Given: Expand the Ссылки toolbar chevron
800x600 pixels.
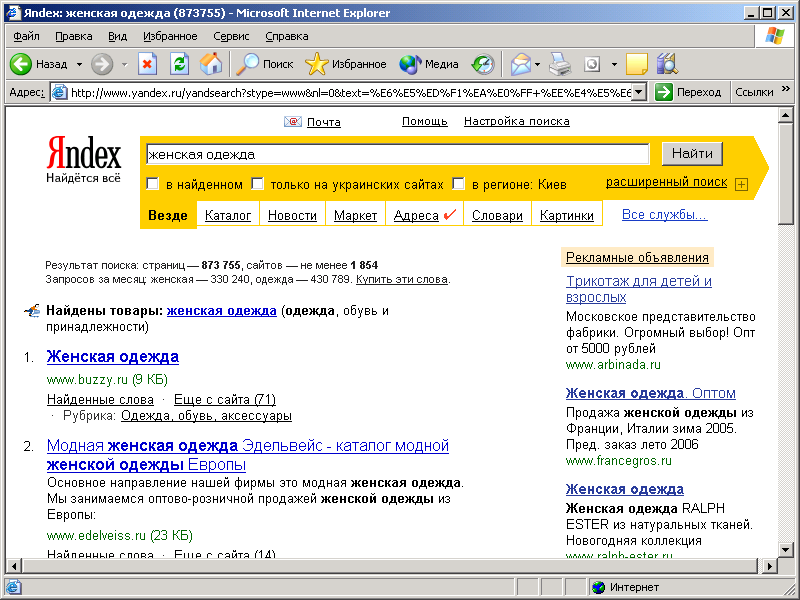Looking at the screenshot, I should [x=786, y=89].
